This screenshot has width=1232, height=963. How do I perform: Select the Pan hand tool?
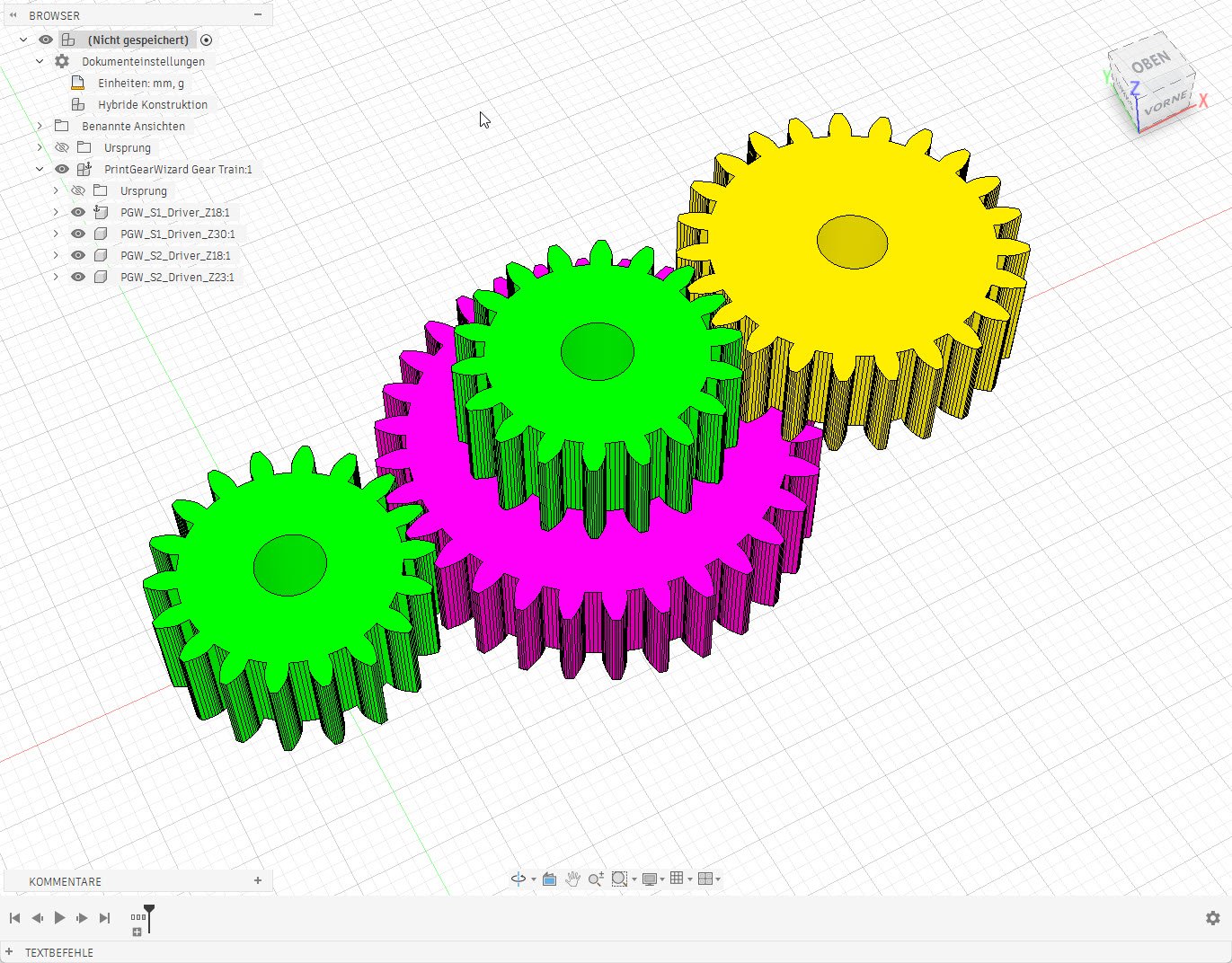click(x=572, y=879)
